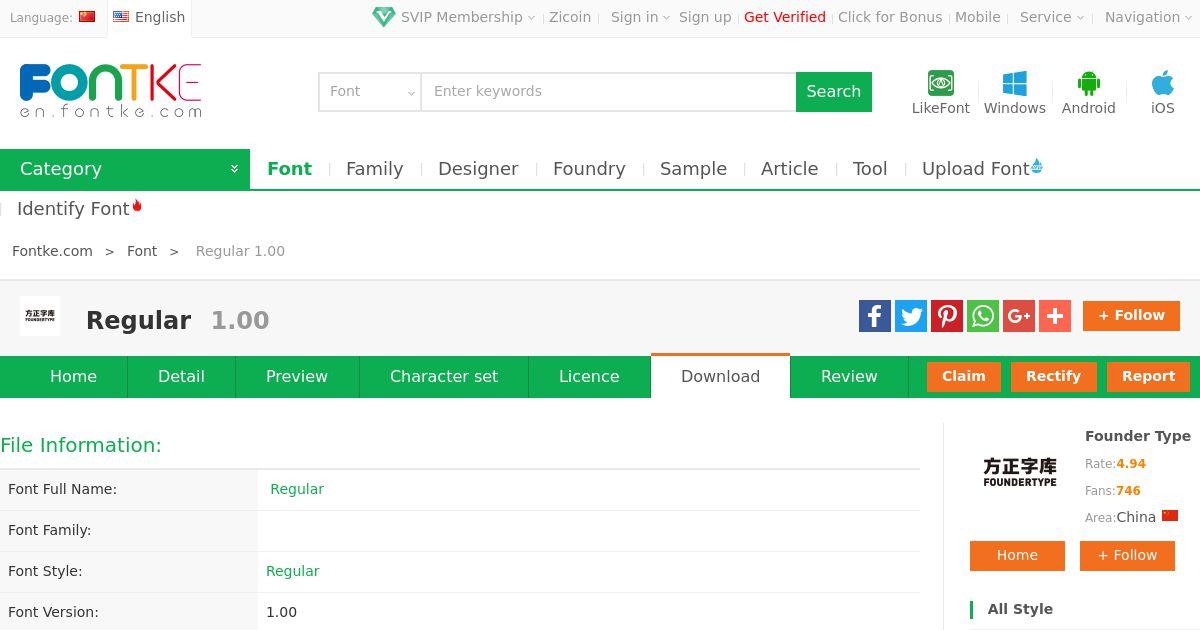
Task: Go to Fontke.com breadcrumb
Action: (x=52, y=251)
